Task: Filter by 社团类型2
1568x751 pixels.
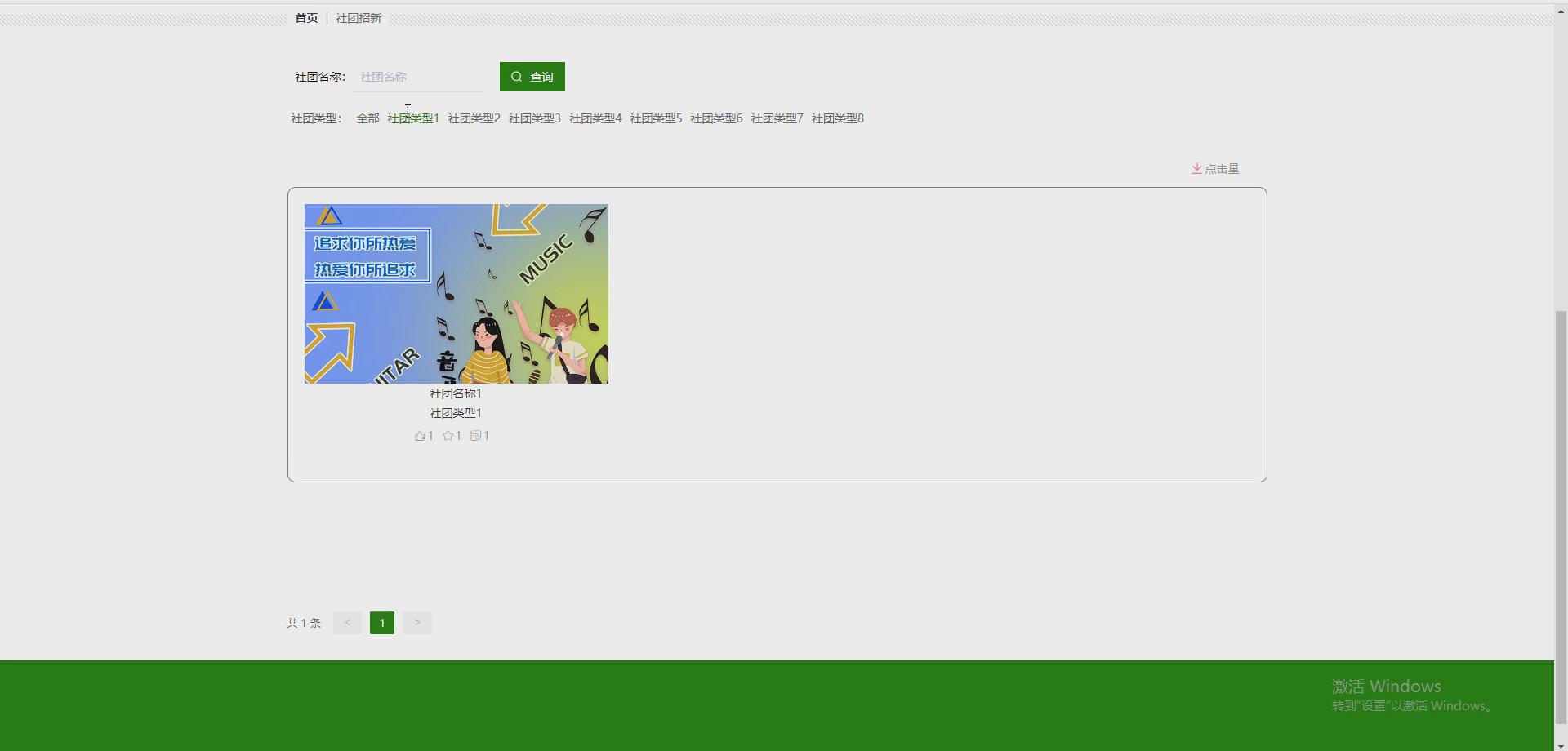Action: pos(474,118)
